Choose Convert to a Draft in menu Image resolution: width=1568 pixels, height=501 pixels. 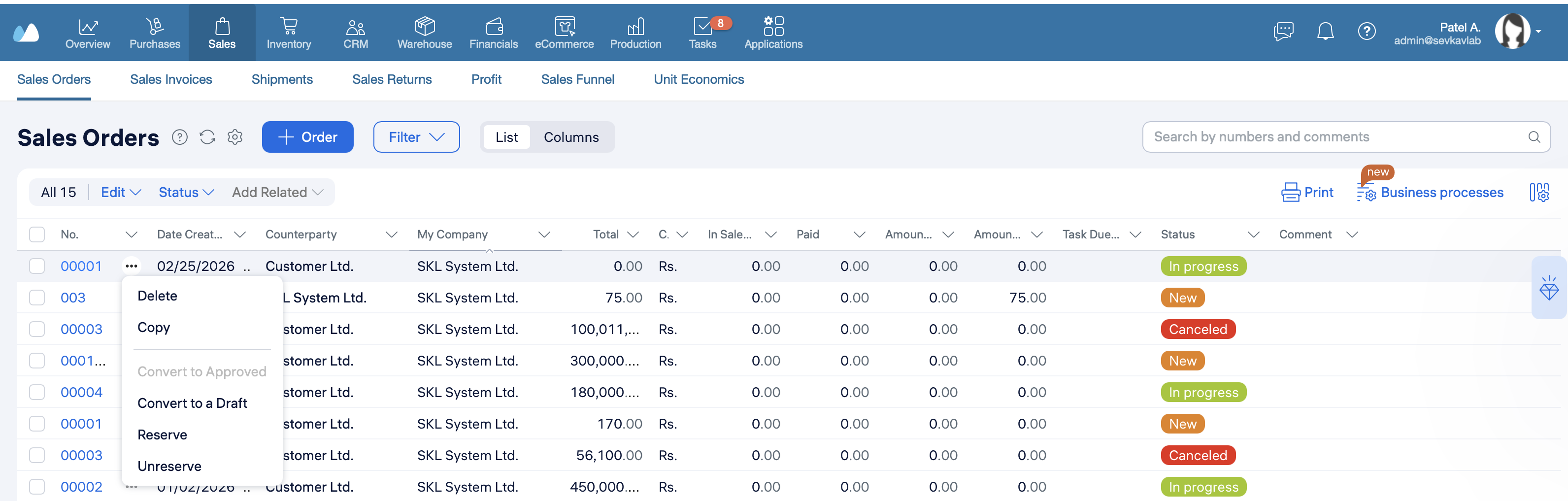pos(192,403)
